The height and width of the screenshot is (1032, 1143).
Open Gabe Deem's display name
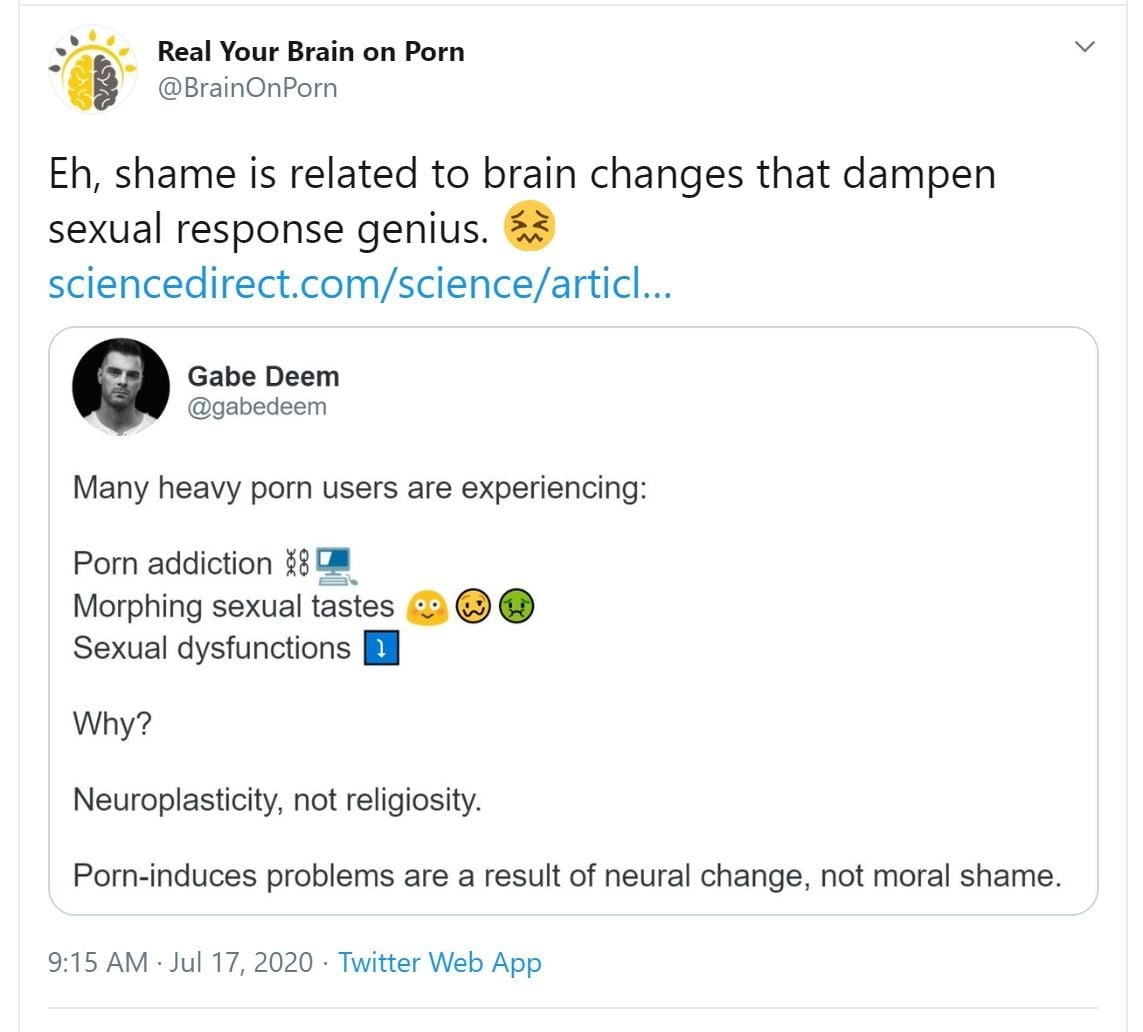coord(263,376)
